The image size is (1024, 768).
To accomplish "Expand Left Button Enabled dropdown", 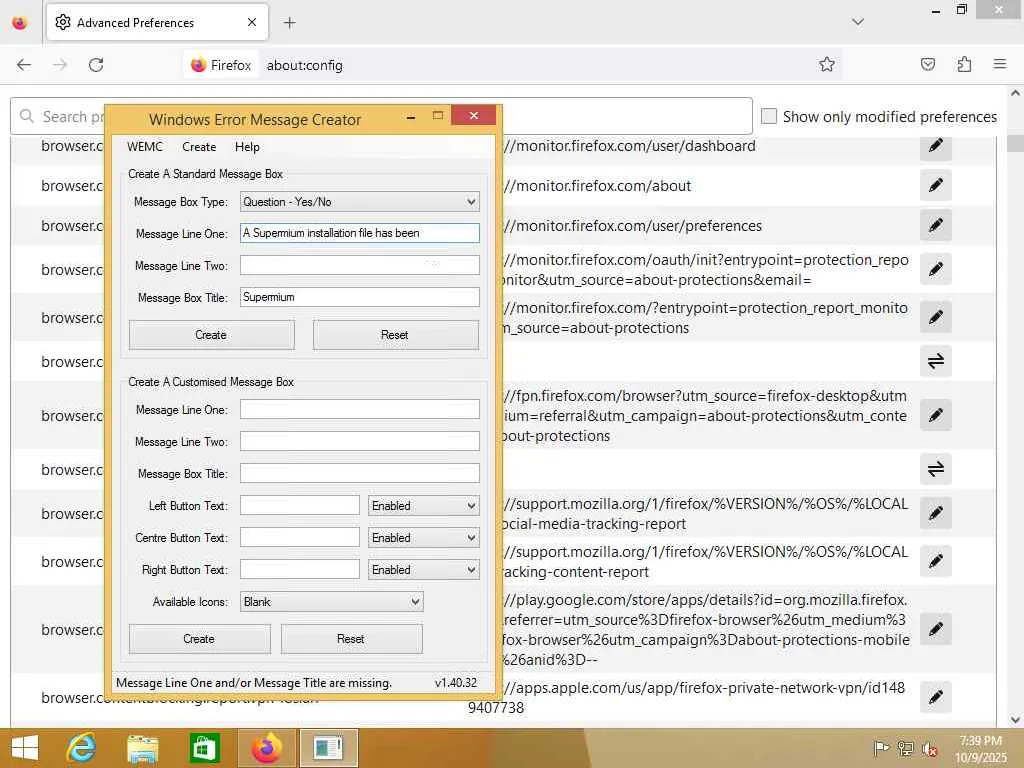I will pos(423,505).
